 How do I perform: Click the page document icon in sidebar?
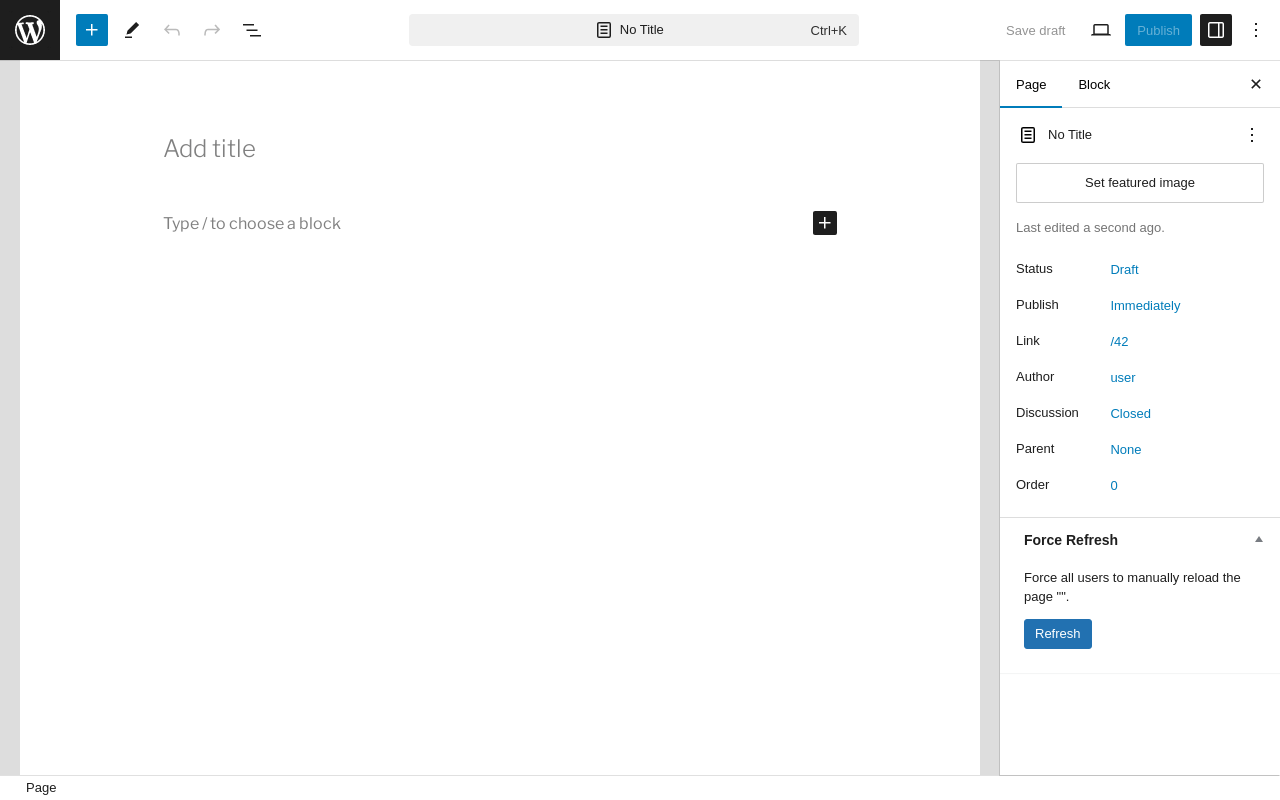(1028, 135)
